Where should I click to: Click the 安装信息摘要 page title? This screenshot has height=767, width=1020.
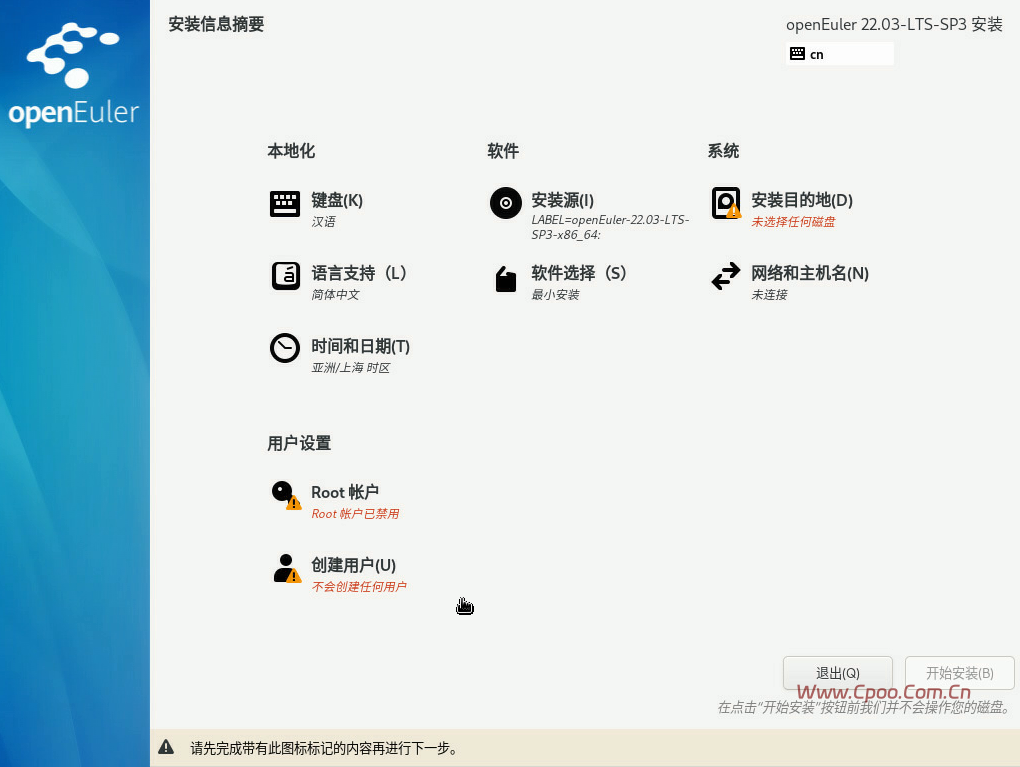click(217, 25)
